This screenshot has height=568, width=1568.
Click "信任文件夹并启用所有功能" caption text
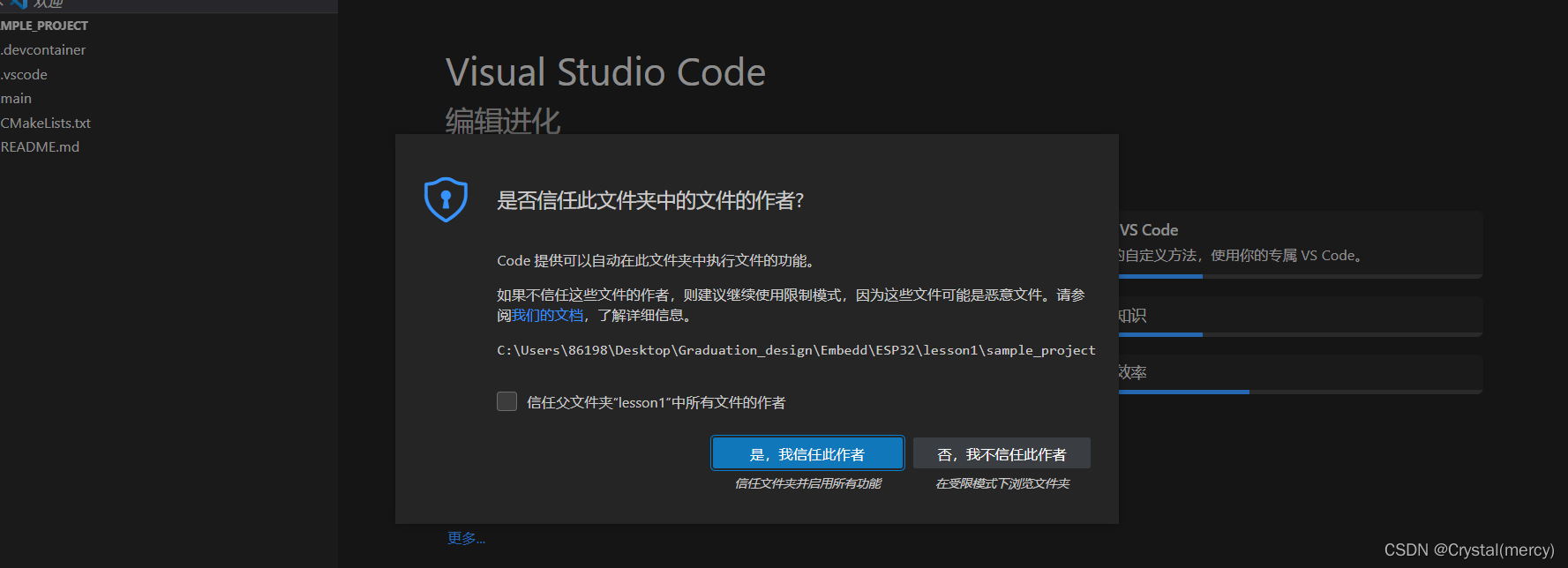point(807,483)
